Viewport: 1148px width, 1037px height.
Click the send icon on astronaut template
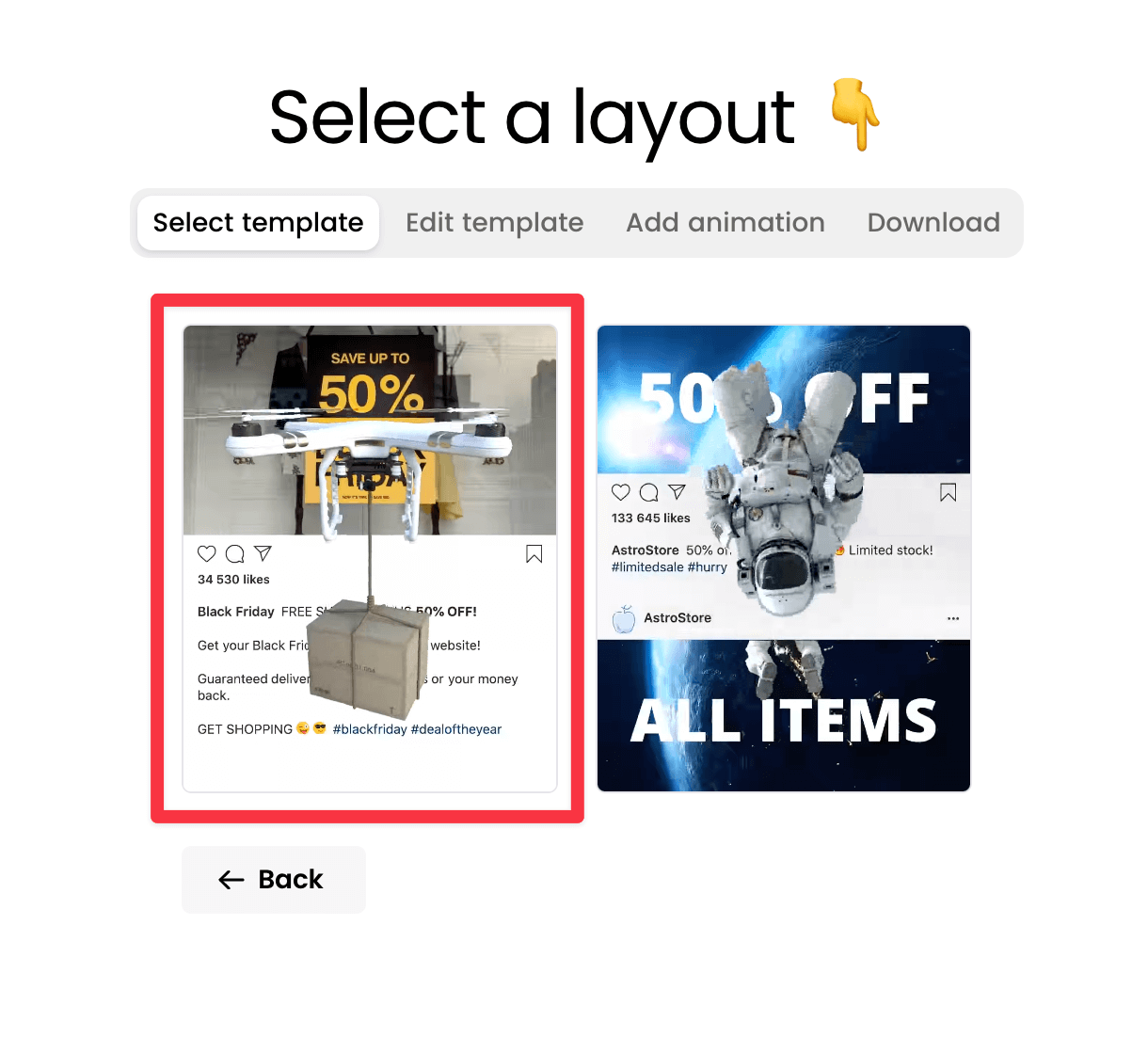coord(677,492)
